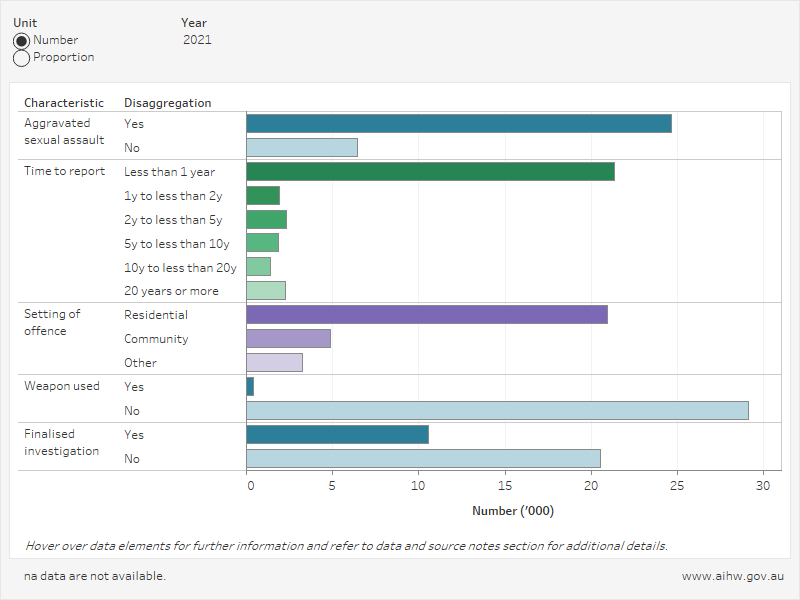Select the Proportion unit radio button
The width and height of the screenshot is (800, 600).
(22, 58)
